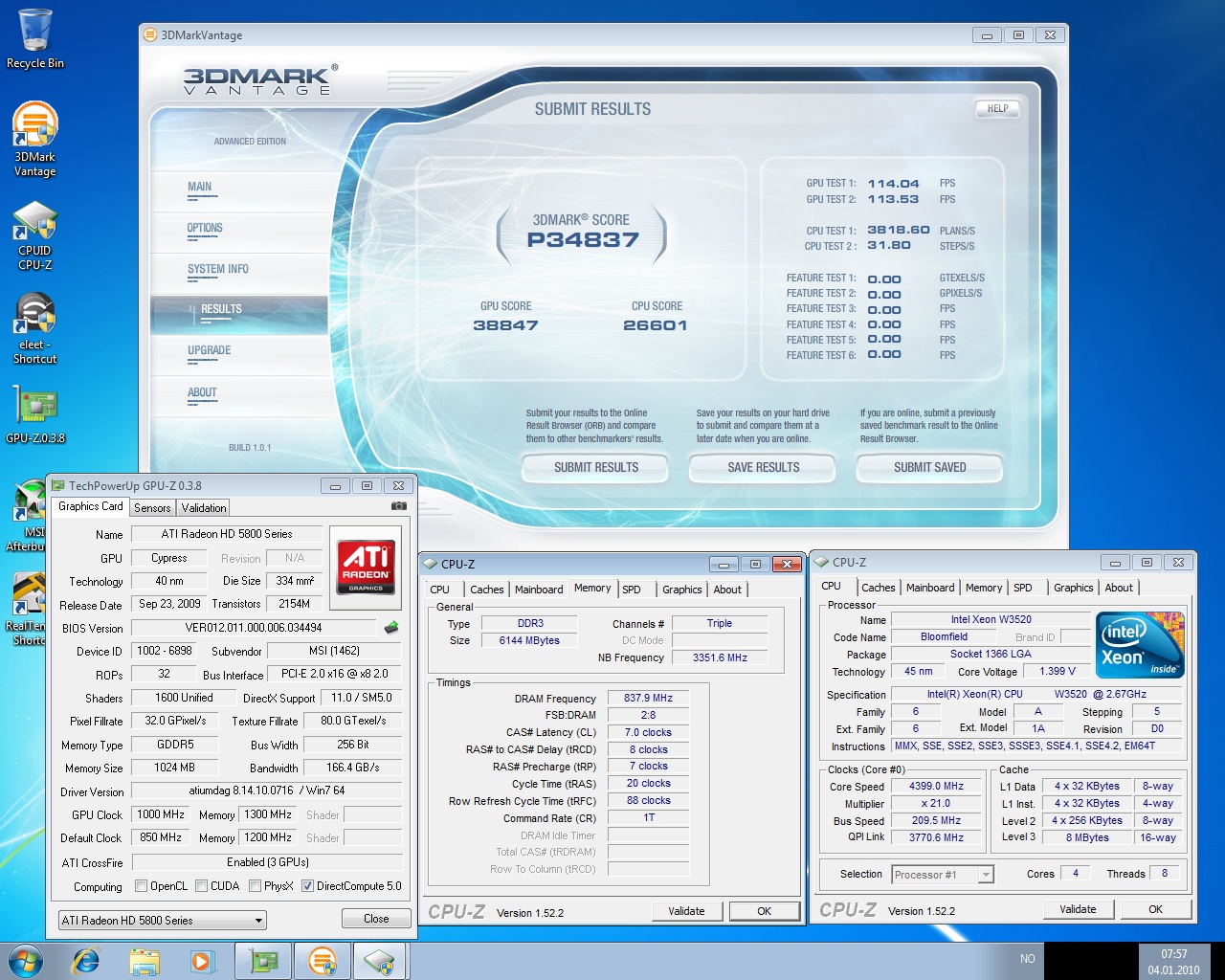Switch to the Validation tab in GPU-Z
This screenshot has width=1225, height=980.
tap(204, 508)
